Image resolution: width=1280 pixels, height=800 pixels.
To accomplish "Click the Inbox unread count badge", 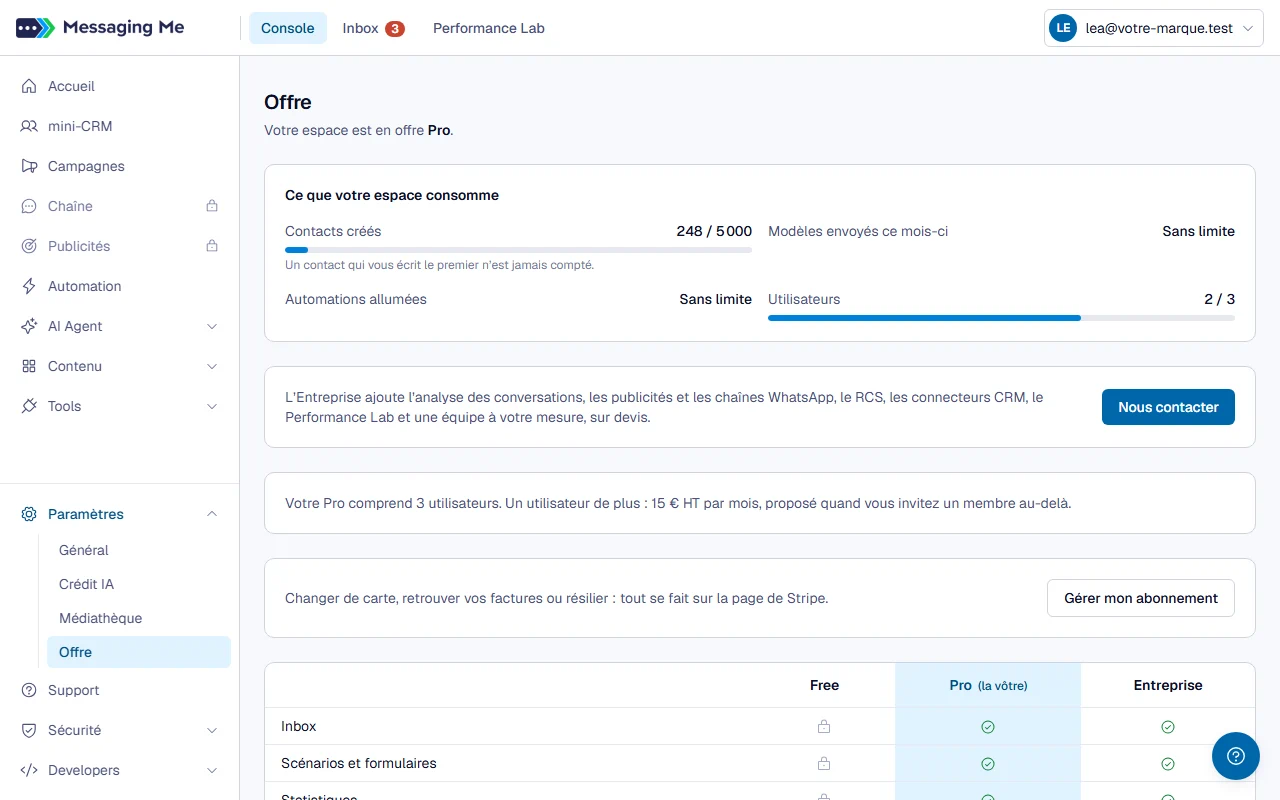I will pyautogui.click(x=395, y=29).
